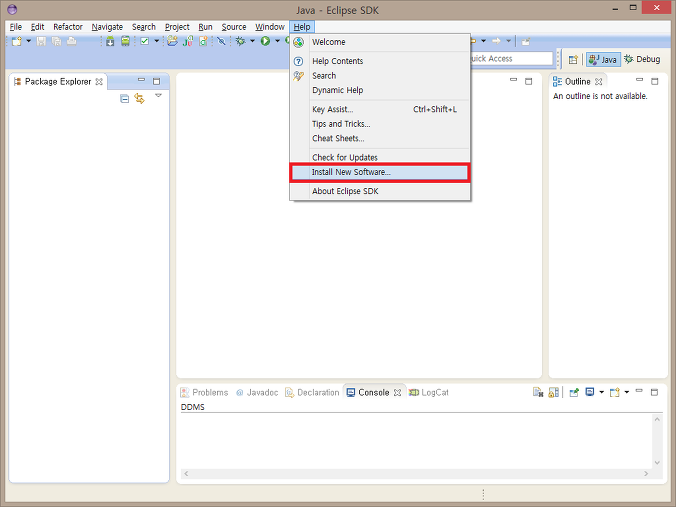Open the New wizard dropdown arrow
Screen dimensions: 676x507
point(28,41)
